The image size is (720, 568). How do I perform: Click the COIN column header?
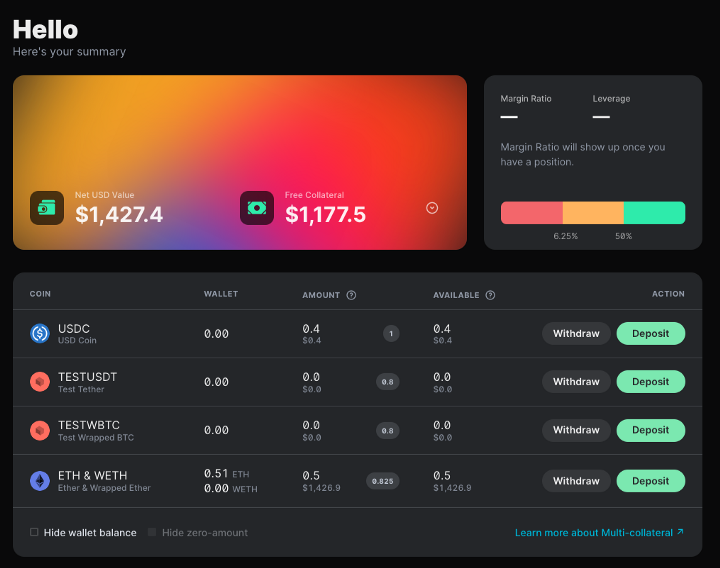(40, 294)
